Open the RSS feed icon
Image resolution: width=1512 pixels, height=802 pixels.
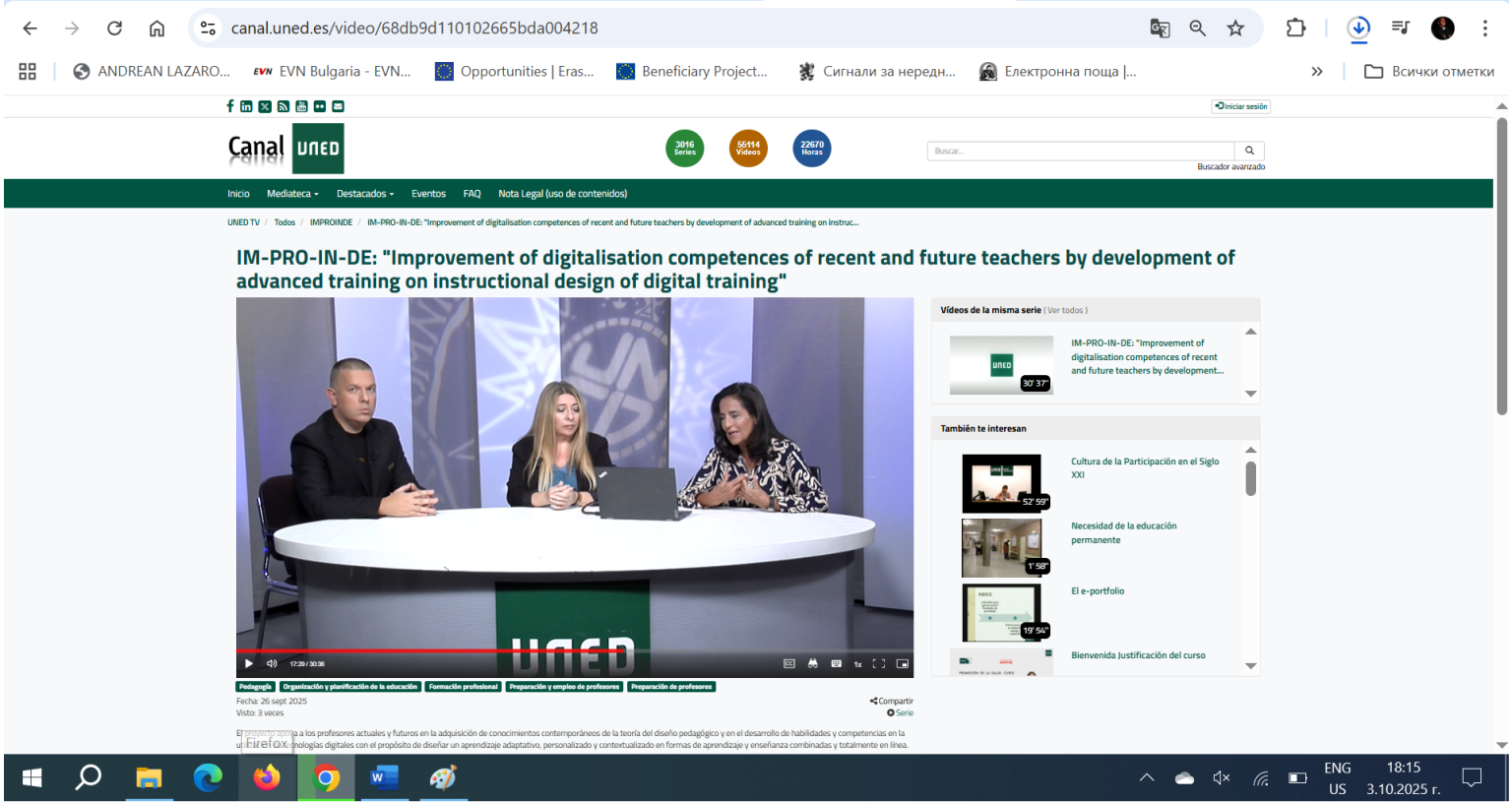[x=283, y=106]
